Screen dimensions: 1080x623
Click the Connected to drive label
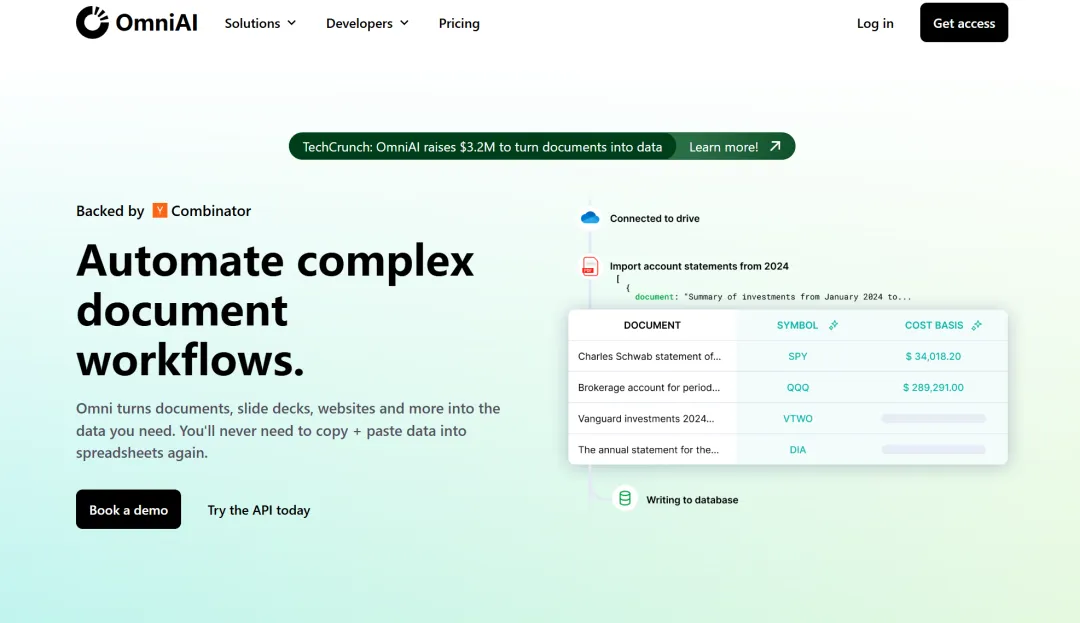point(654,218)
